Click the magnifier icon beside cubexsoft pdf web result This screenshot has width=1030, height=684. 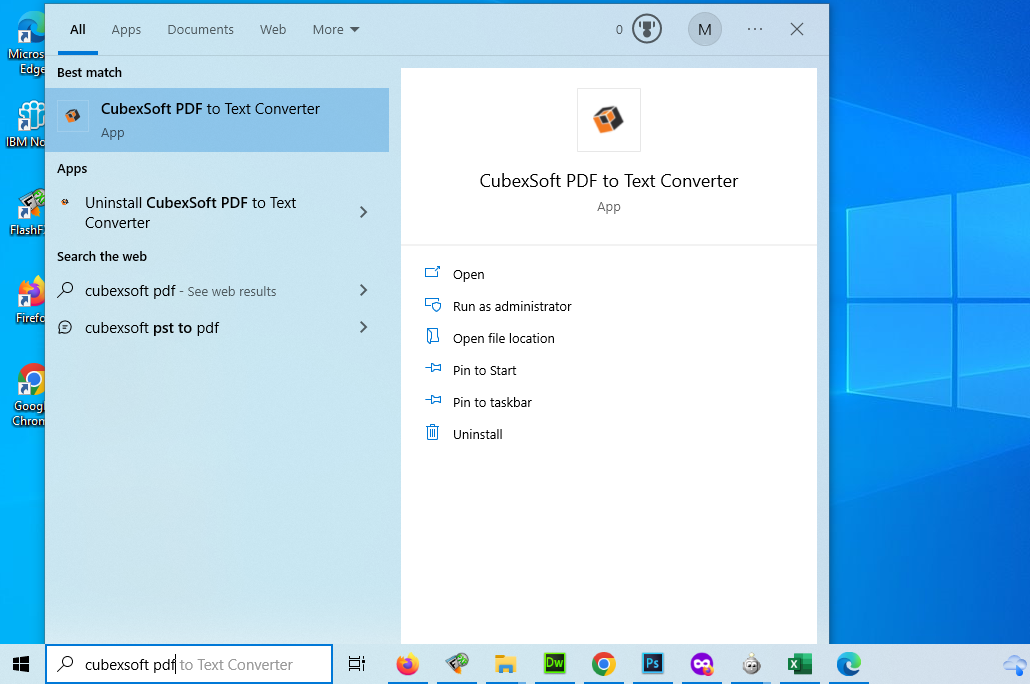66,290
